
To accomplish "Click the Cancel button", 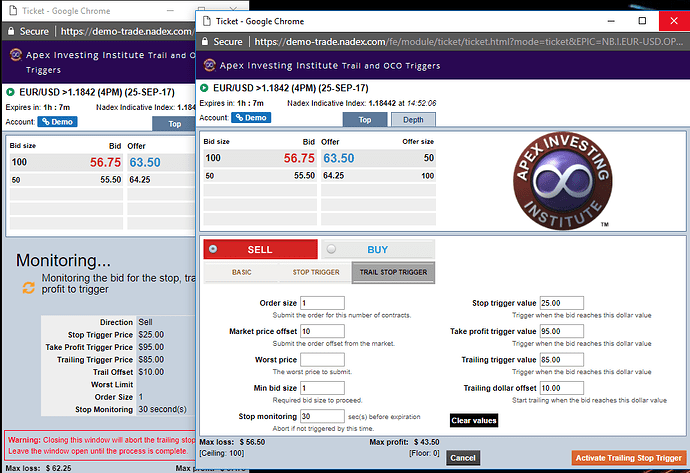I will pyautogui.click(x=463, y=458).
